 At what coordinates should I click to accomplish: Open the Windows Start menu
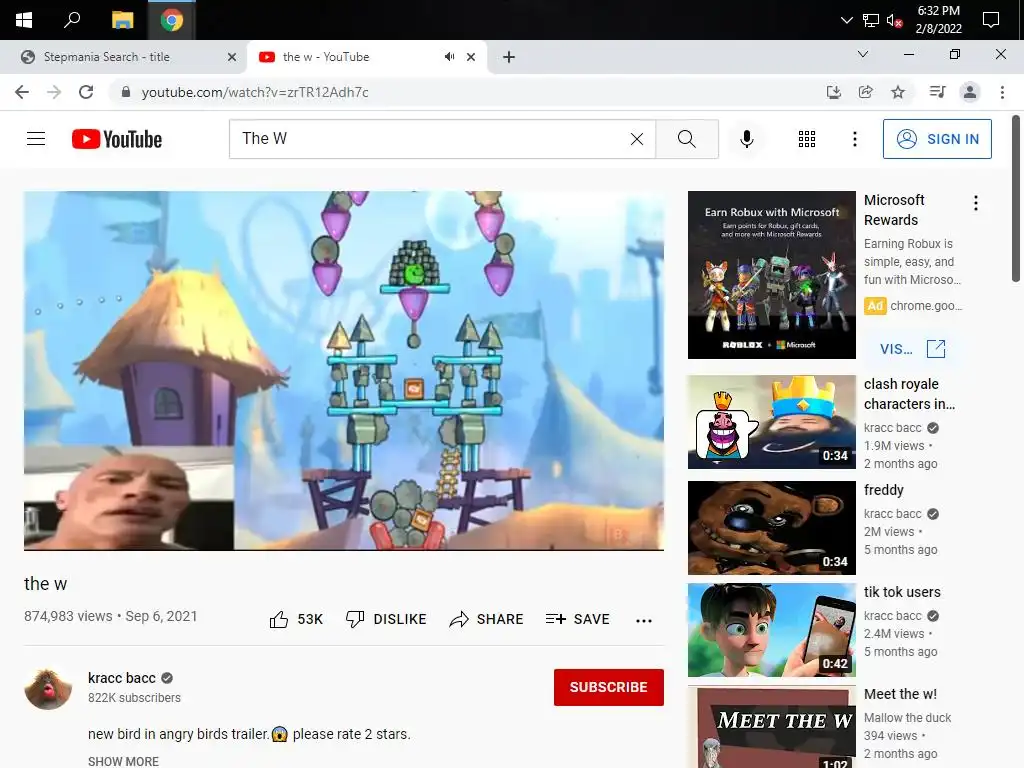(x=24, y=20)
